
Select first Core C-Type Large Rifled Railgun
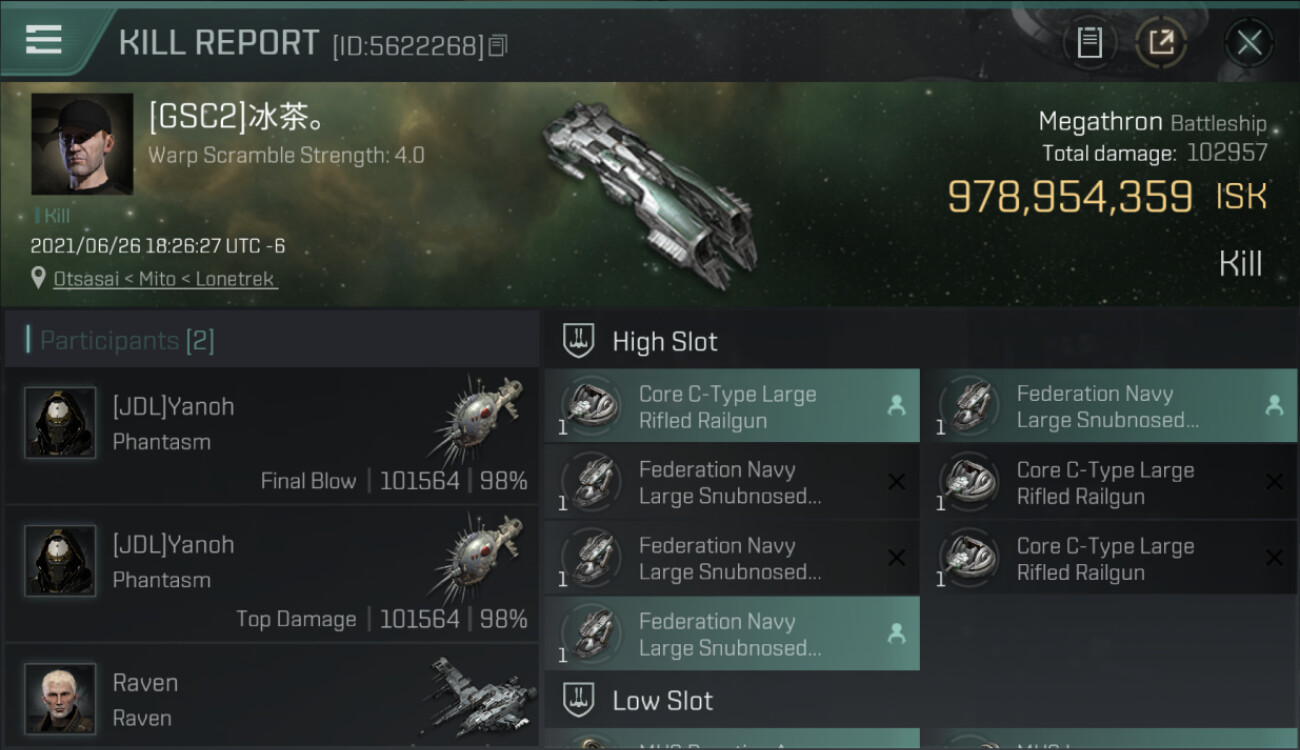(x=732, y=407)
